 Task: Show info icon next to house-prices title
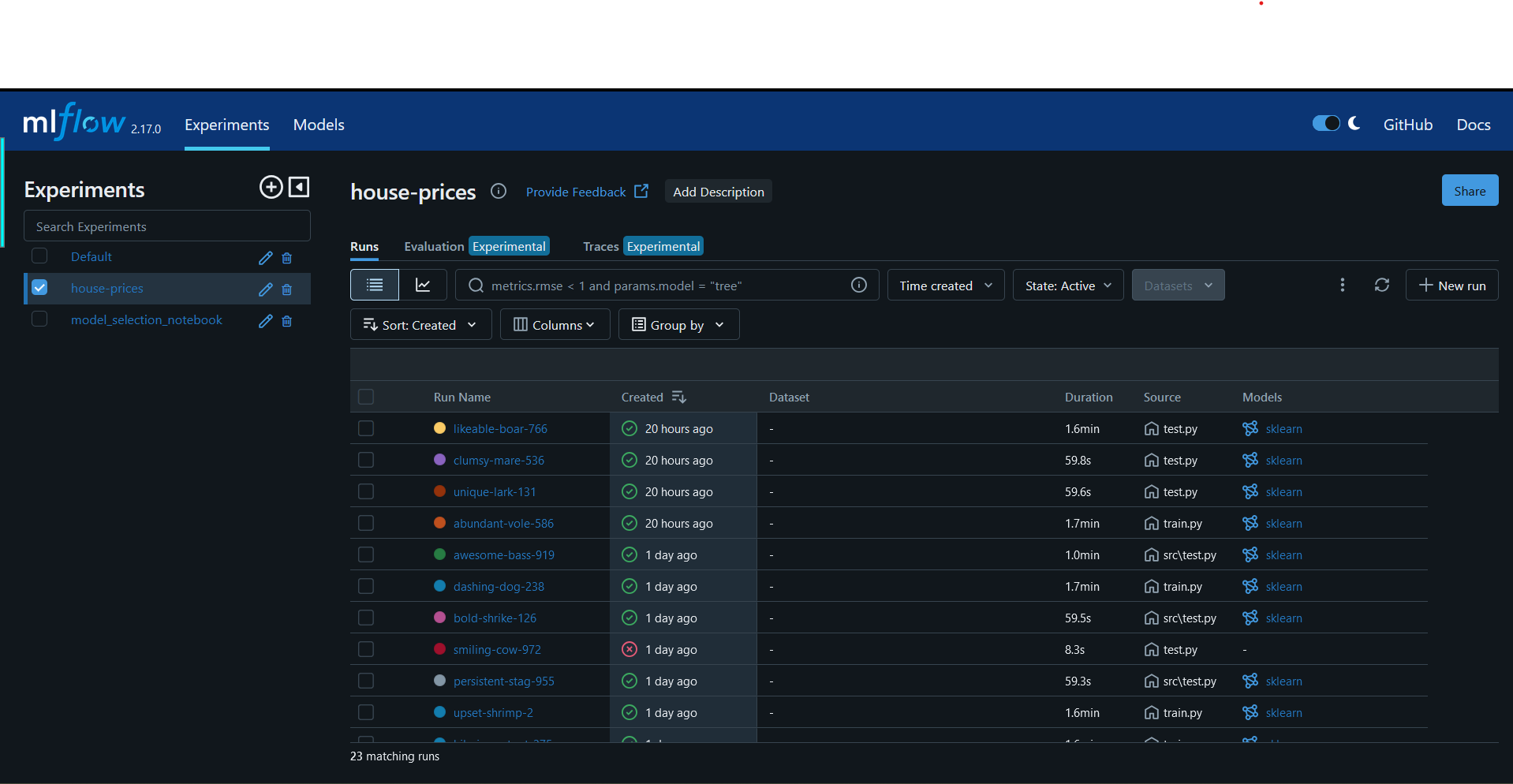point(499,191)
